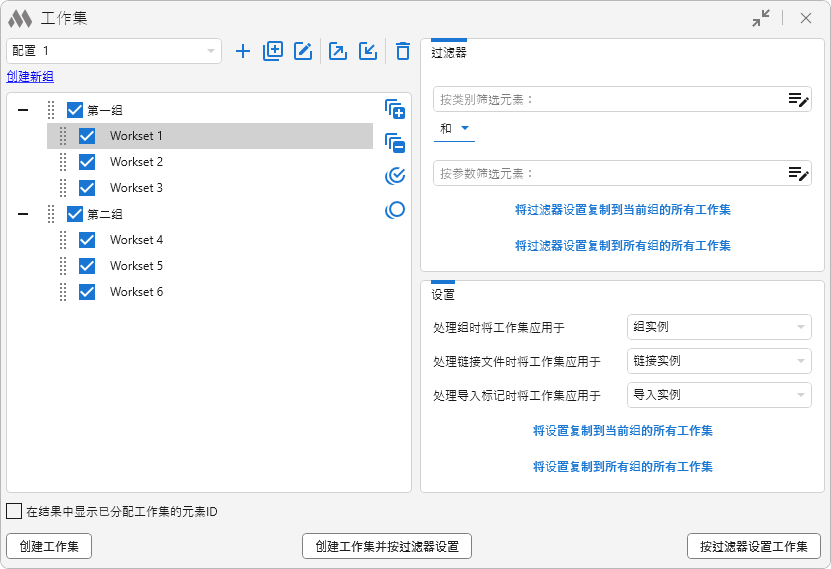Click the import configuration icon

[368, 51]
